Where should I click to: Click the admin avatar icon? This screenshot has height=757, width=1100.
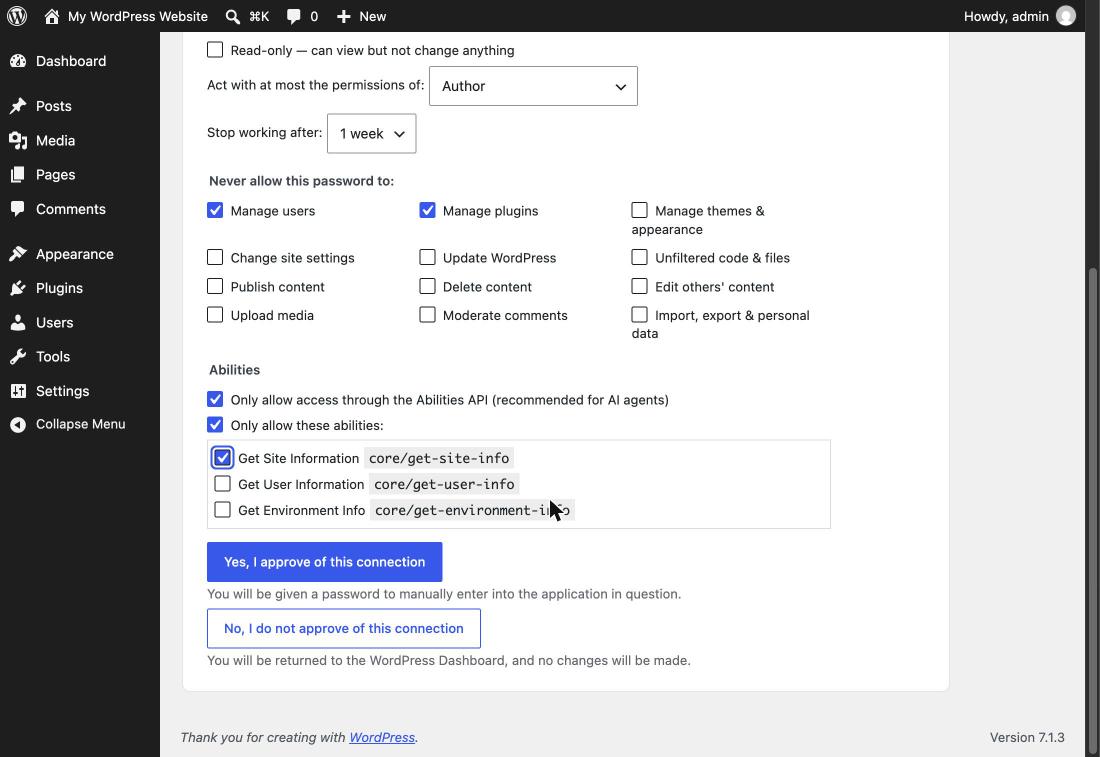click(x=1066, y=16)
